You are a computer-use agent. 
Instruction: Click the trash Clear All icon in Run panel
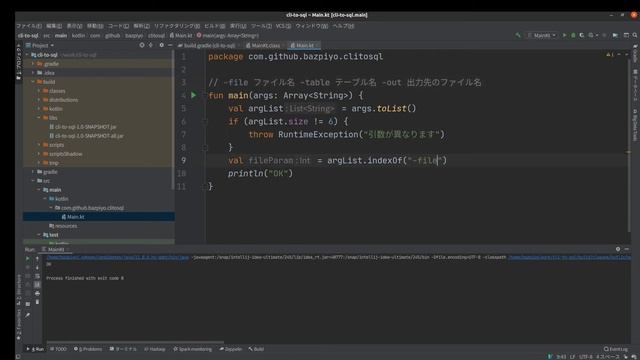37,302
